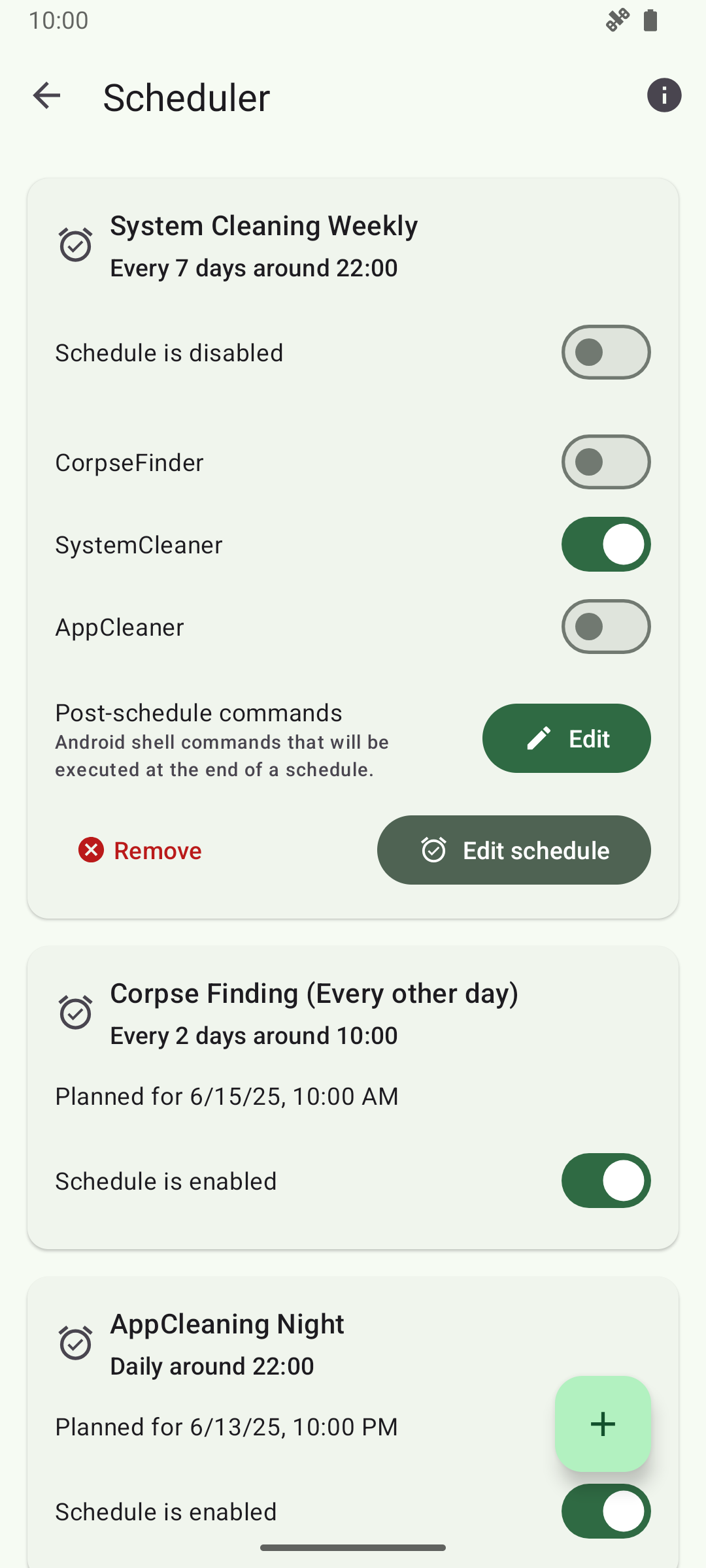Click Corpse Finding alarm clock icon

pyautogui.click(x=76, y=1013)
